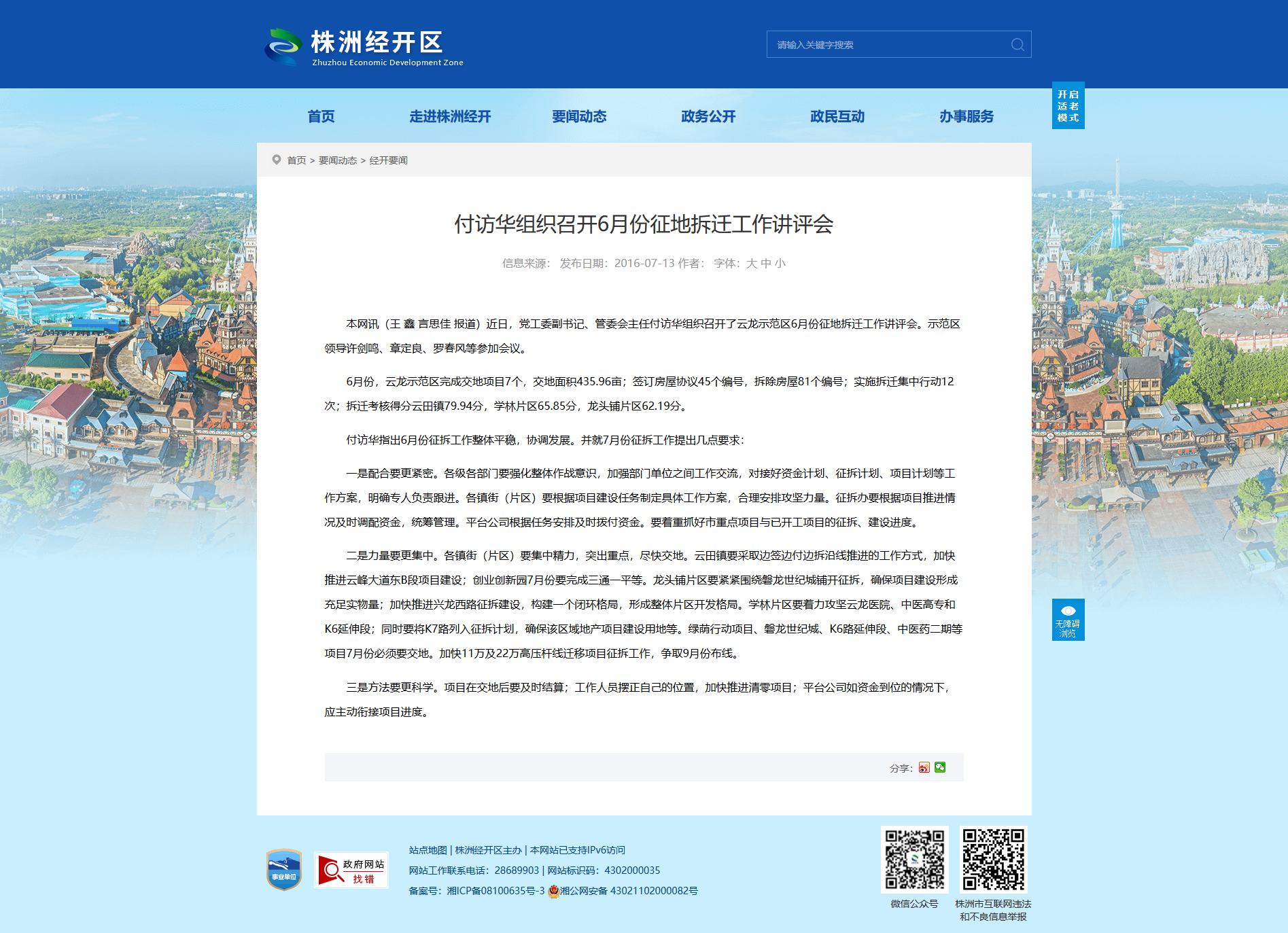
Task: Click the Zhuzhou Economic Zone logo
Action: click(x=364, y=47)
